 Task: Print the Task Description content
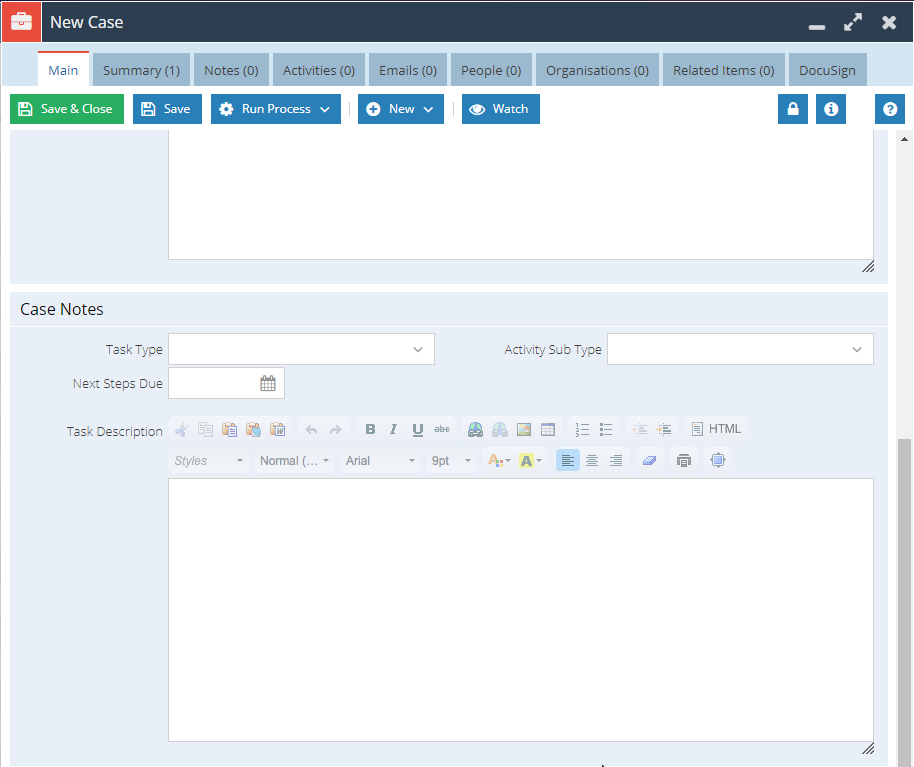[x=684, y=460]
